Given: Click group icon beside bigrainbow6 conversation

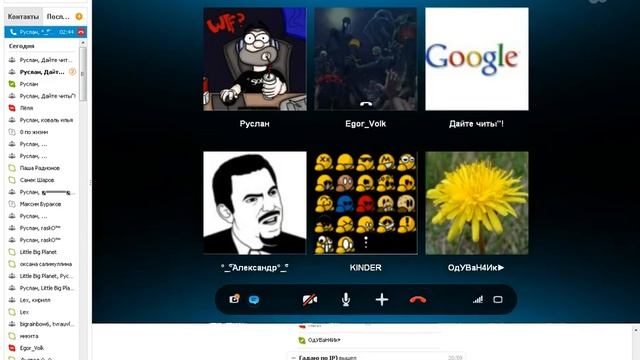Looking at the screenshot, I should tap(12, 324).
